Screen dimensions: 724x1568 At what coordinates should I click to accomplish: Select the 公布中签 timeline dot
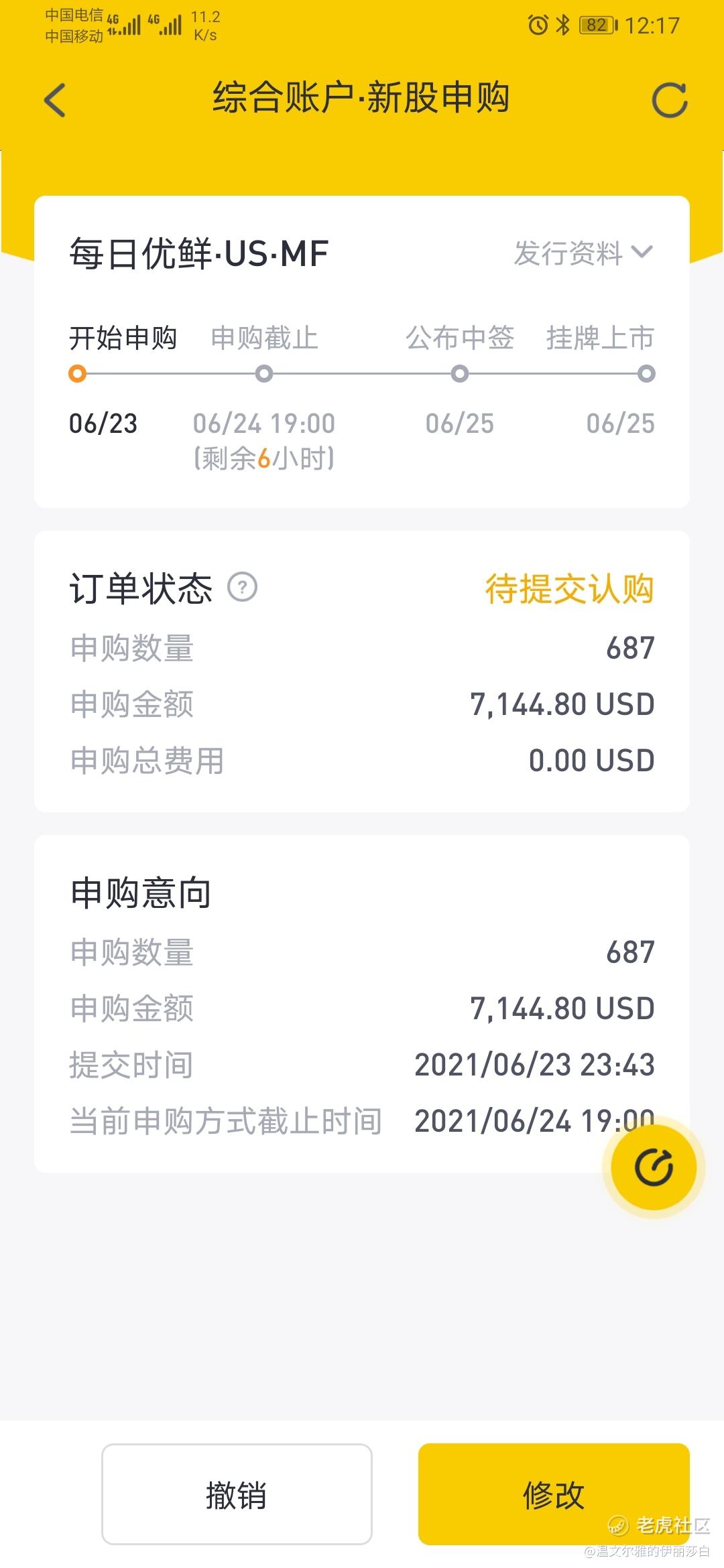click(460, 374)
